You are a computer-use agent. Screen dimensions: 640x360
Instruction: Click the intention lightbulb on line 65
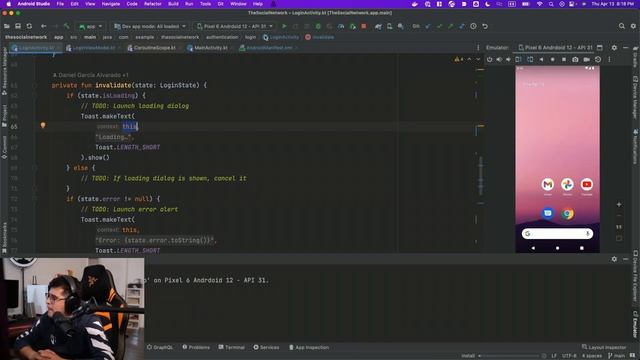pyautogui.click(x=43, y=125)
